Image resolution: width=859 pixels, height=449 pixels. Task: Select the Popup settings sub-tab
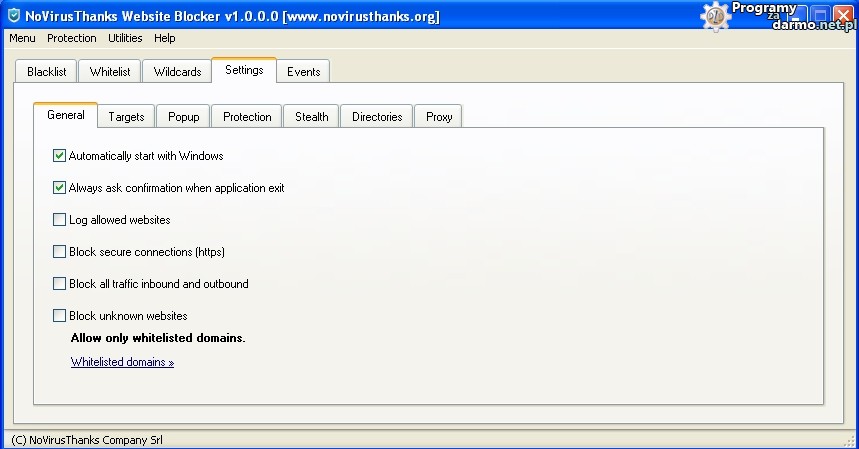183,117
